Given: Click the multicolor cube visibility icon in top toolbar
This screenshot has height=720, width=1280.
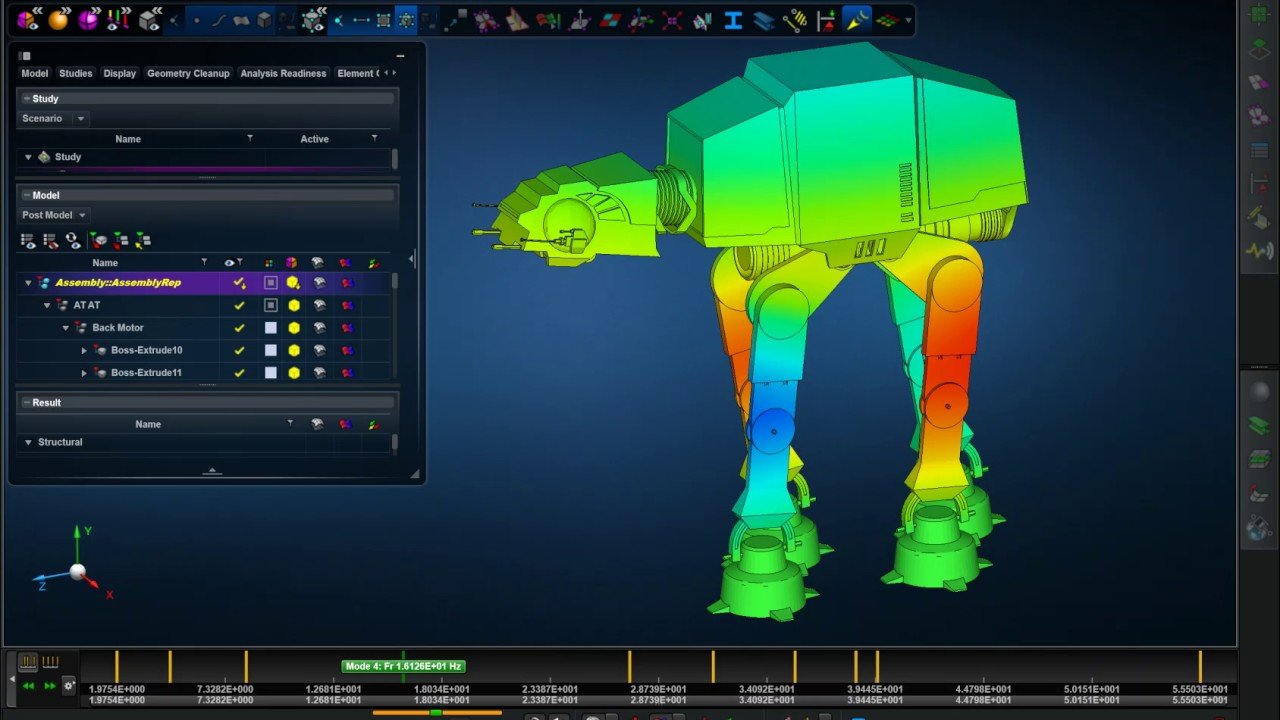Looking at the screenshot, I should click(x=27, y=18).
